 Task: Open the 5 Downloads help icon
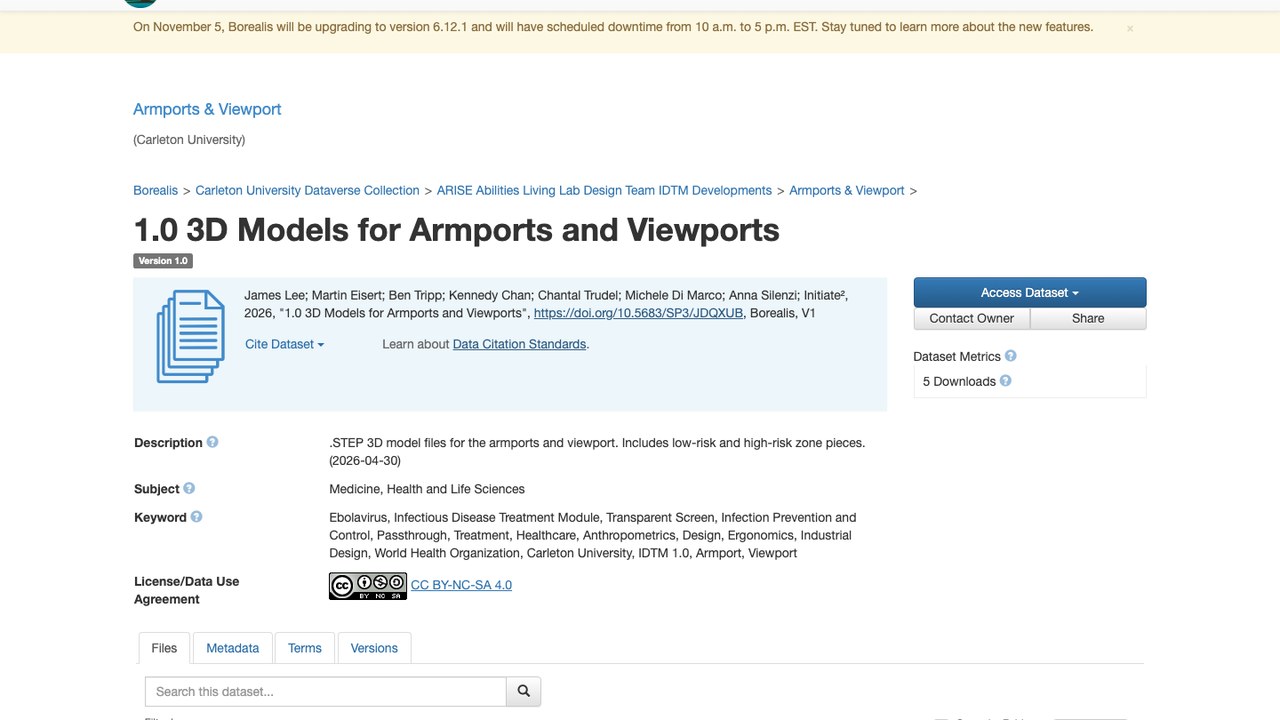tap(1005, 380)
